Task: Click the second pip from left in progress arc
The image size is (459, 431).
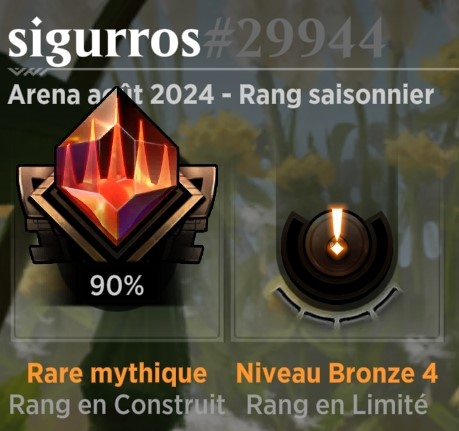Action: (320, 317)
